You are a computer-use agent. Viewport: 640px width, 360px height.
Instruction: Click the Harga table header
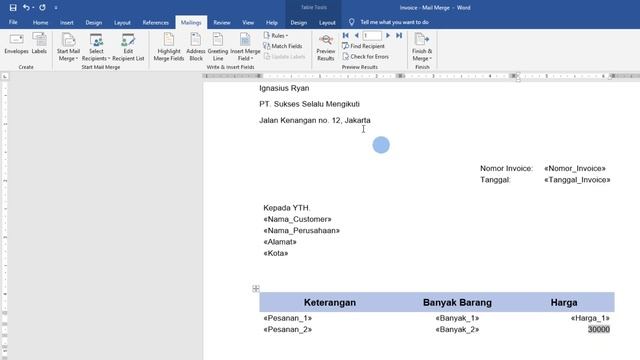(x=564, y=302)
